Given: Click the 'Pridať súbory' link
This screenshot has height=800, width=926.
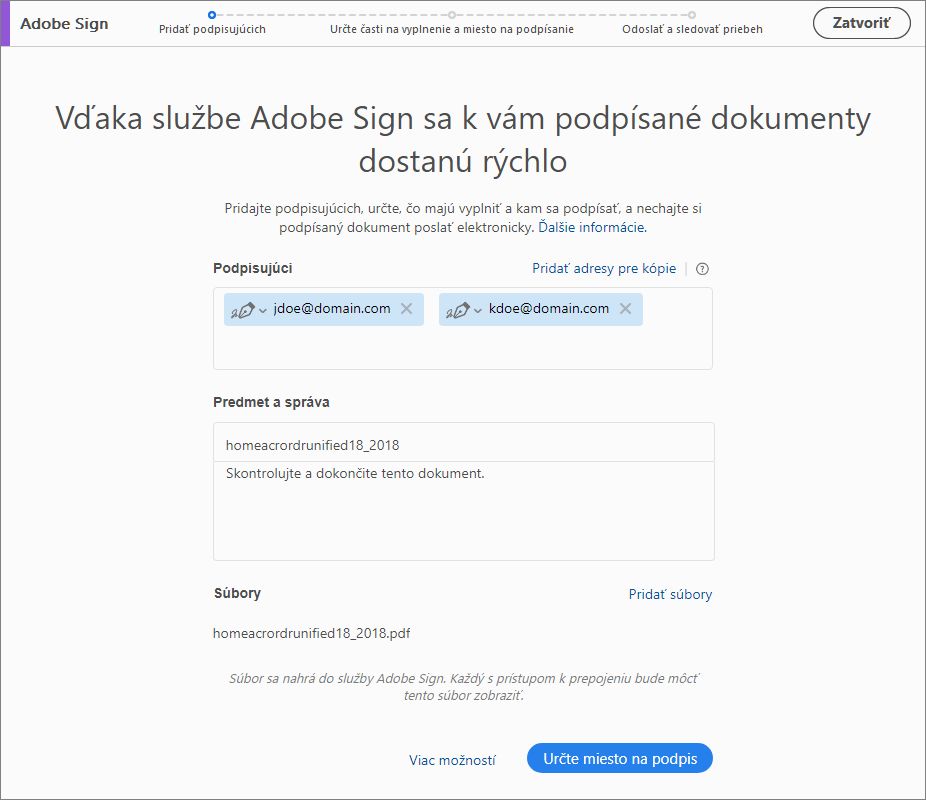Looking at the screenshot, I should point(670,594).
